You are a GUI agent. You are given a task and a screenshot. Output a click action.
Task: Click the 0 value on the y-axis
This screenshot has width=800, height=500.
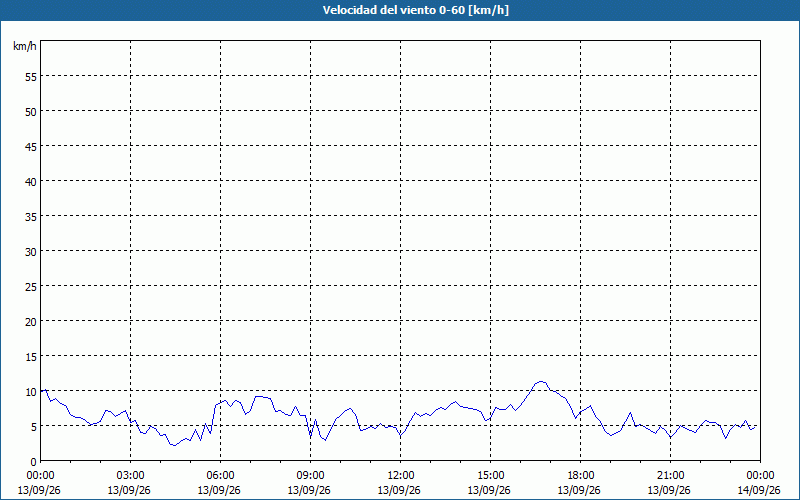(x=34, y=462)
